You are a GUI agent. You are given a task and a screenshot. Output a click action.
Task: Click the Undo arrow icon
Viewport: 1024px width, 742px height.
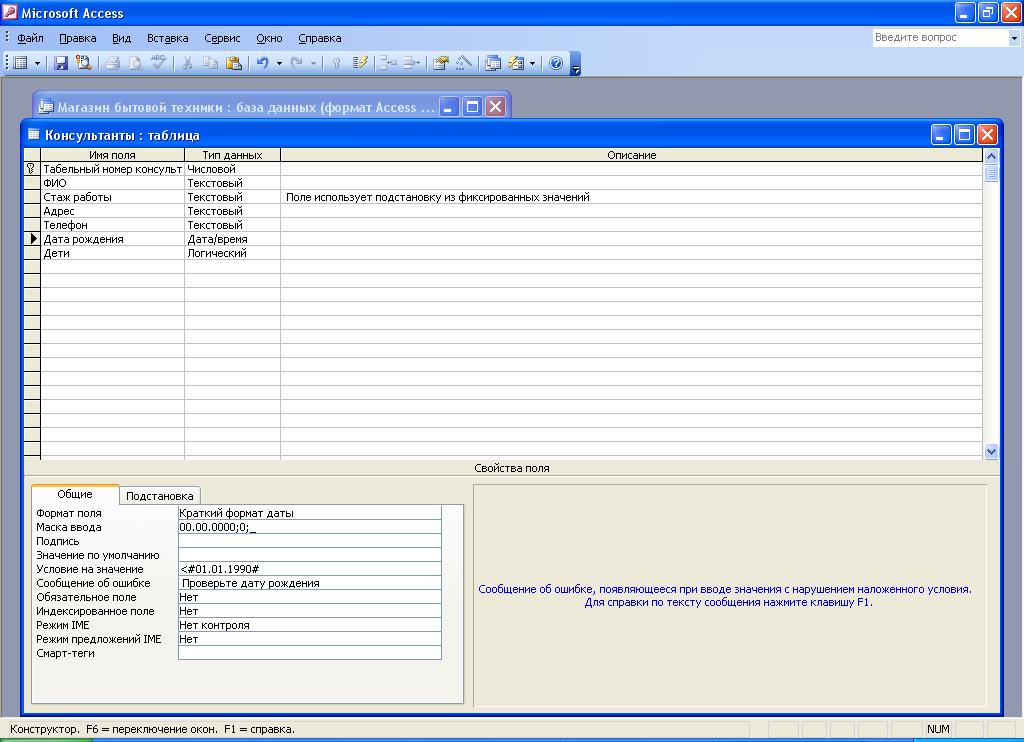coord(263,63)
